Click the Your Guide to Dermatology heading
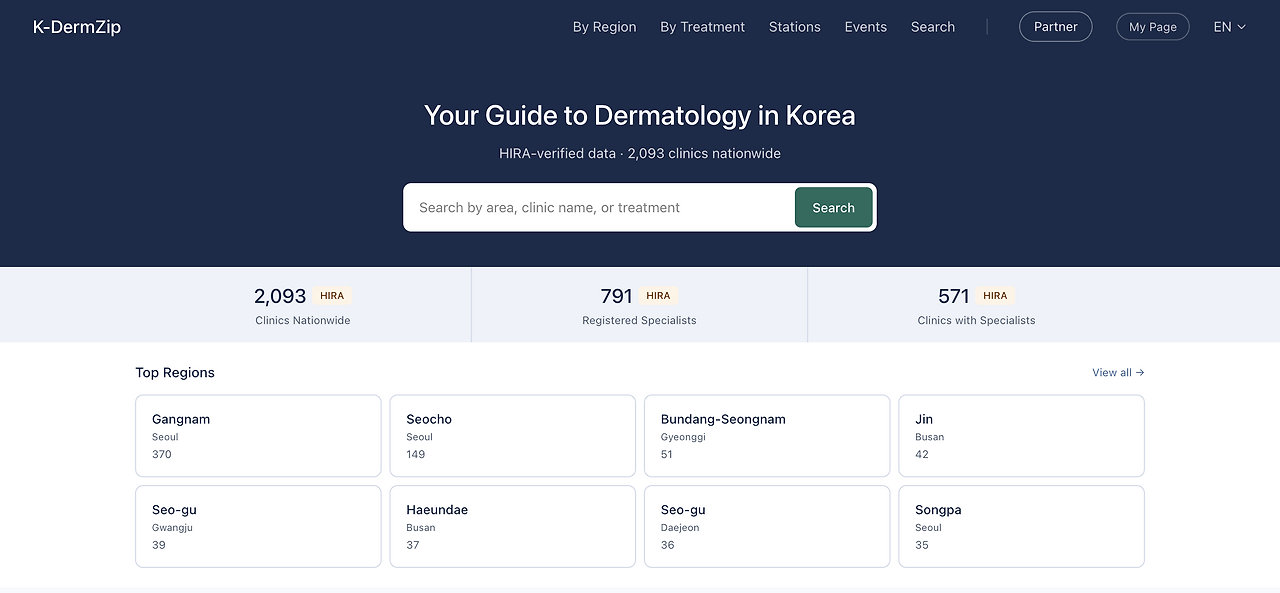Screen dimensions: 1280x593 (x=640, y=115)
